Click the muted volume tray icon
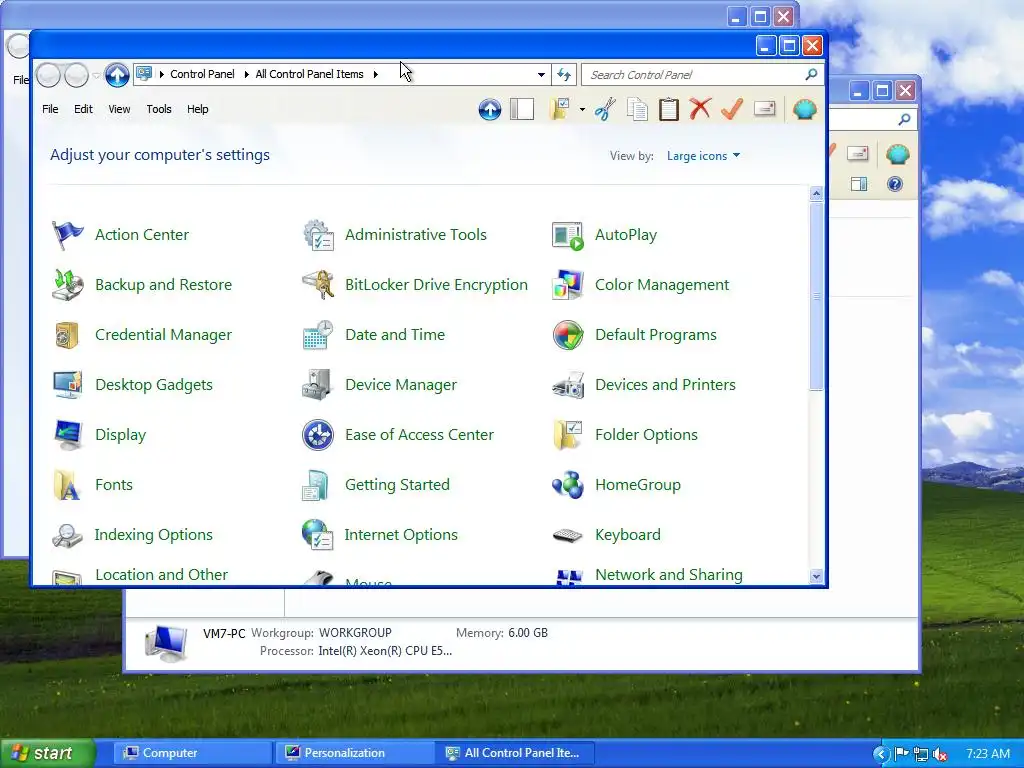 click(x=941, y=754)
